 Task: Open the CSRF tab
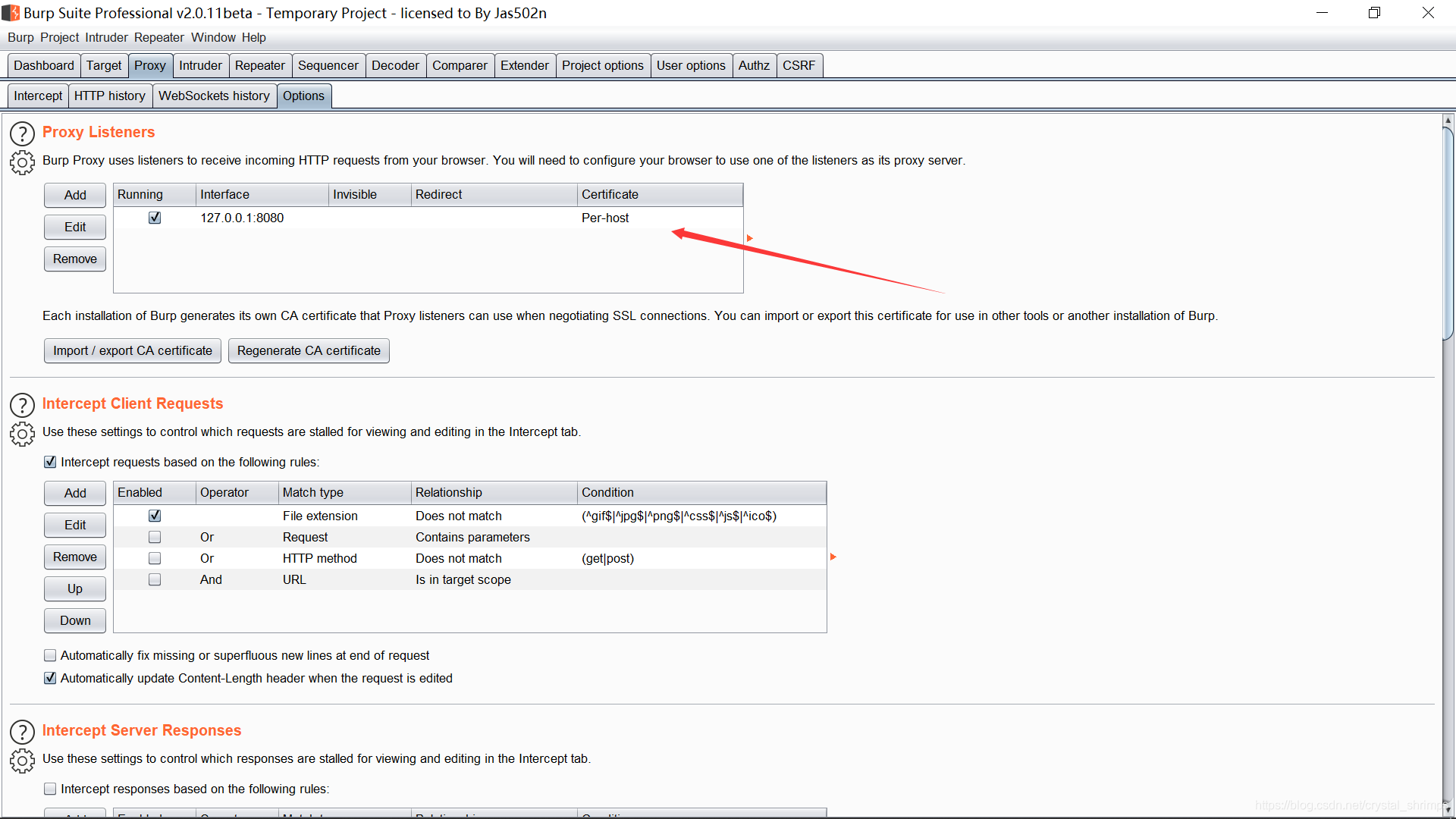click(x=799, y=65)
